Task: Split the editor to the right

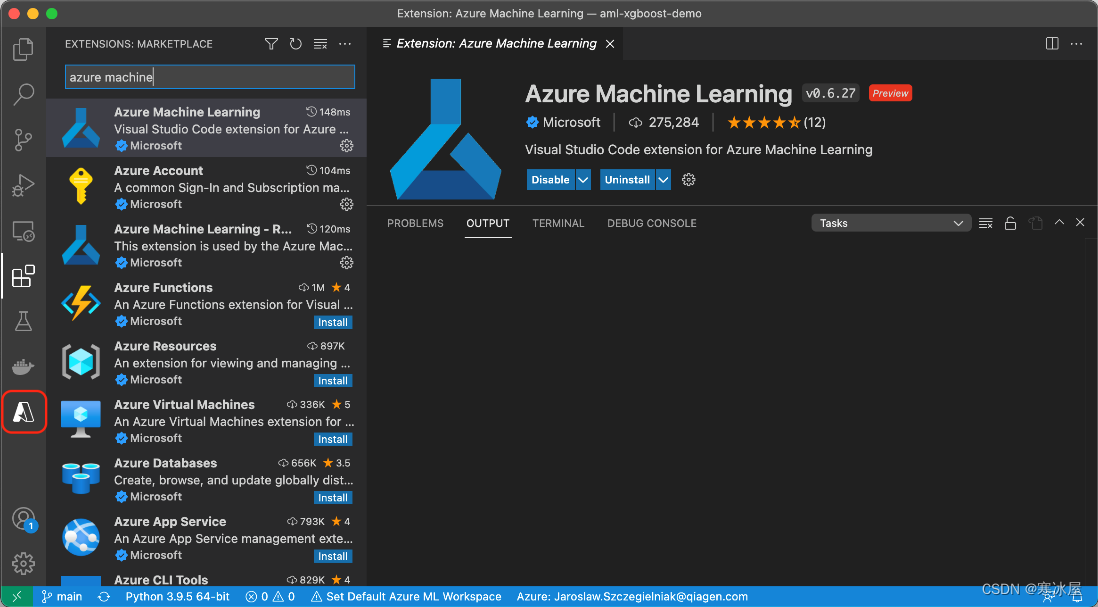Action: (x=1052, y=43)
